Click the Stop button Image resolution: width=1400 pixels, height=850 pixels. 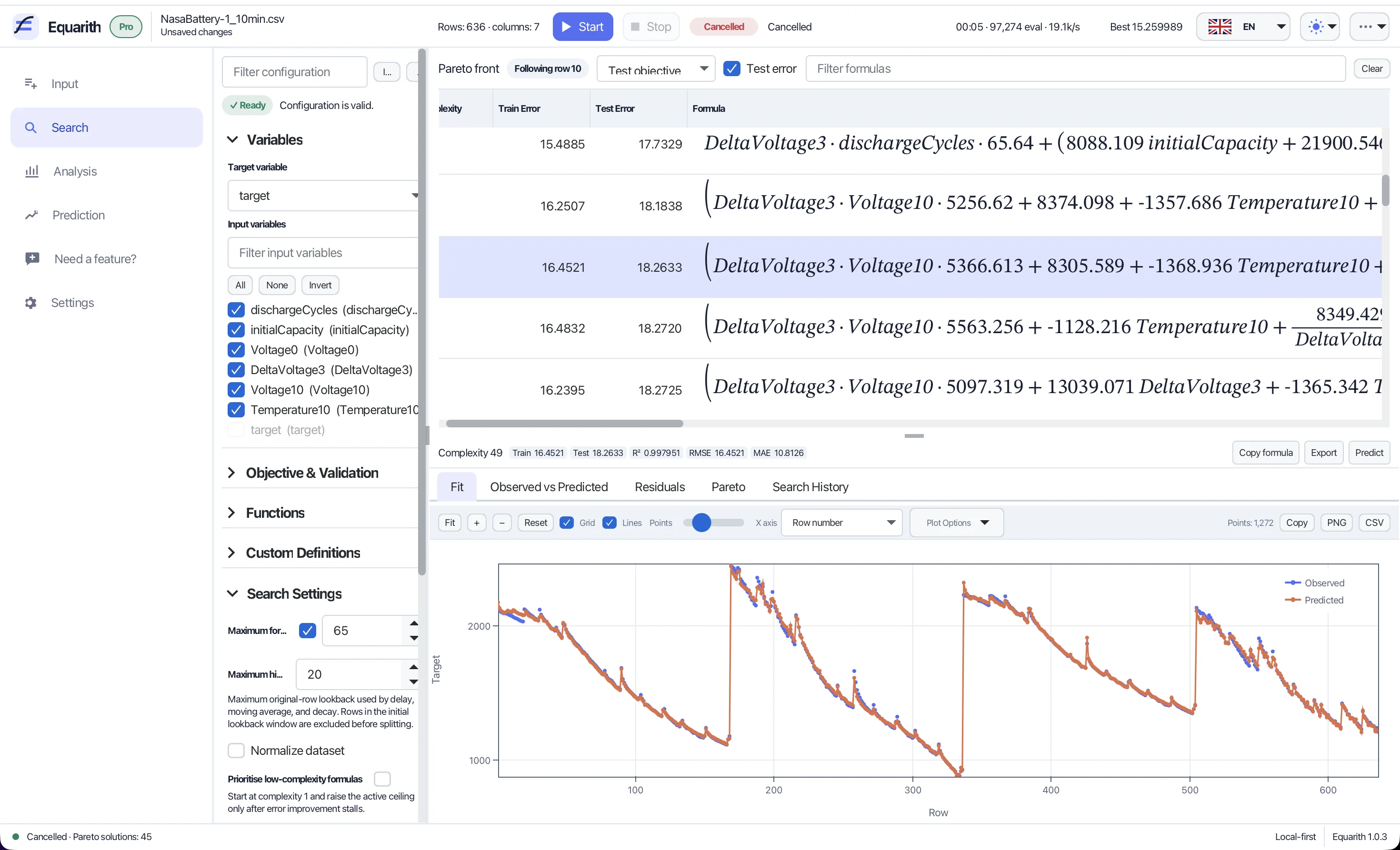pos(651,26)
